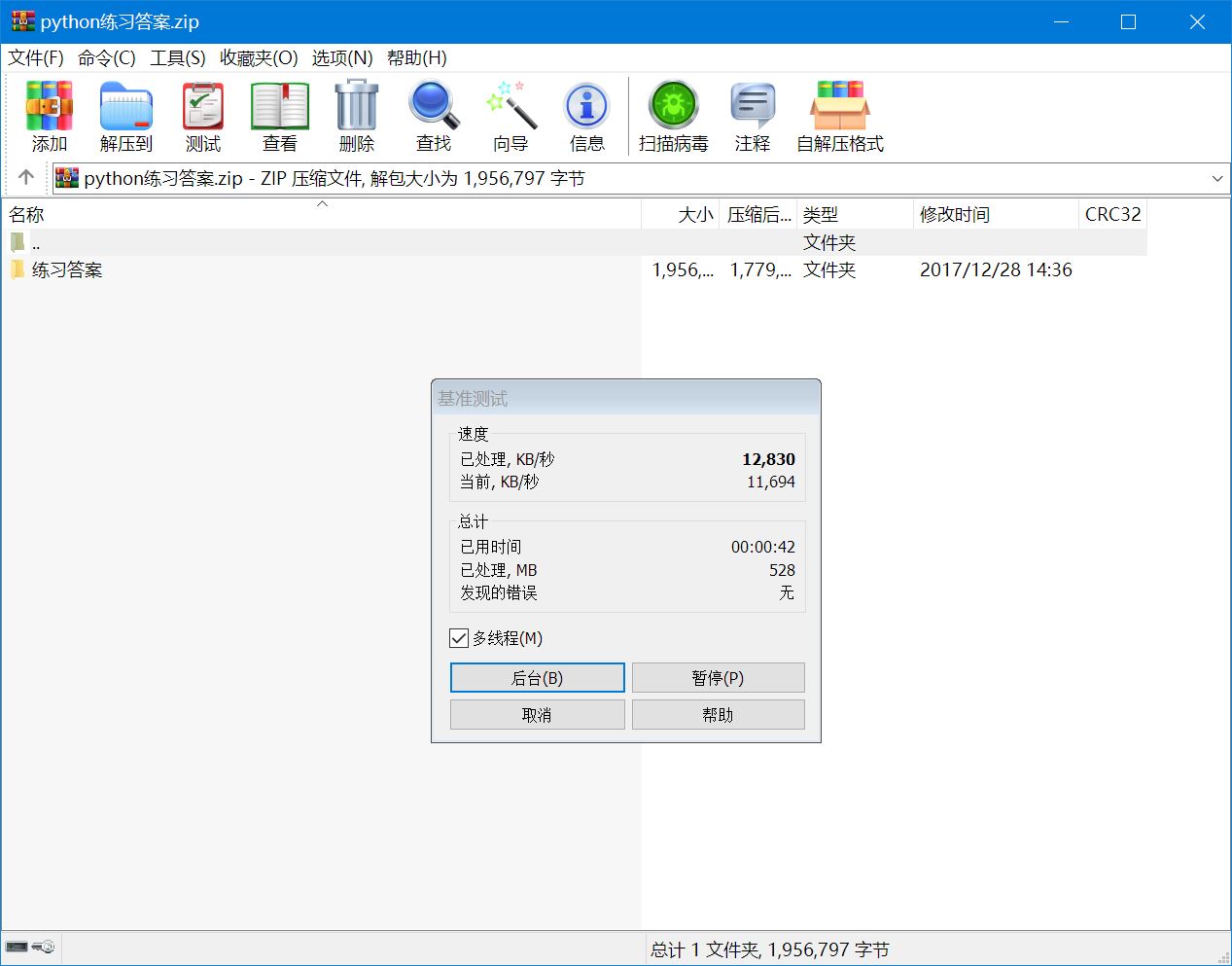Open the 练习答案 folder

(67, 269)
